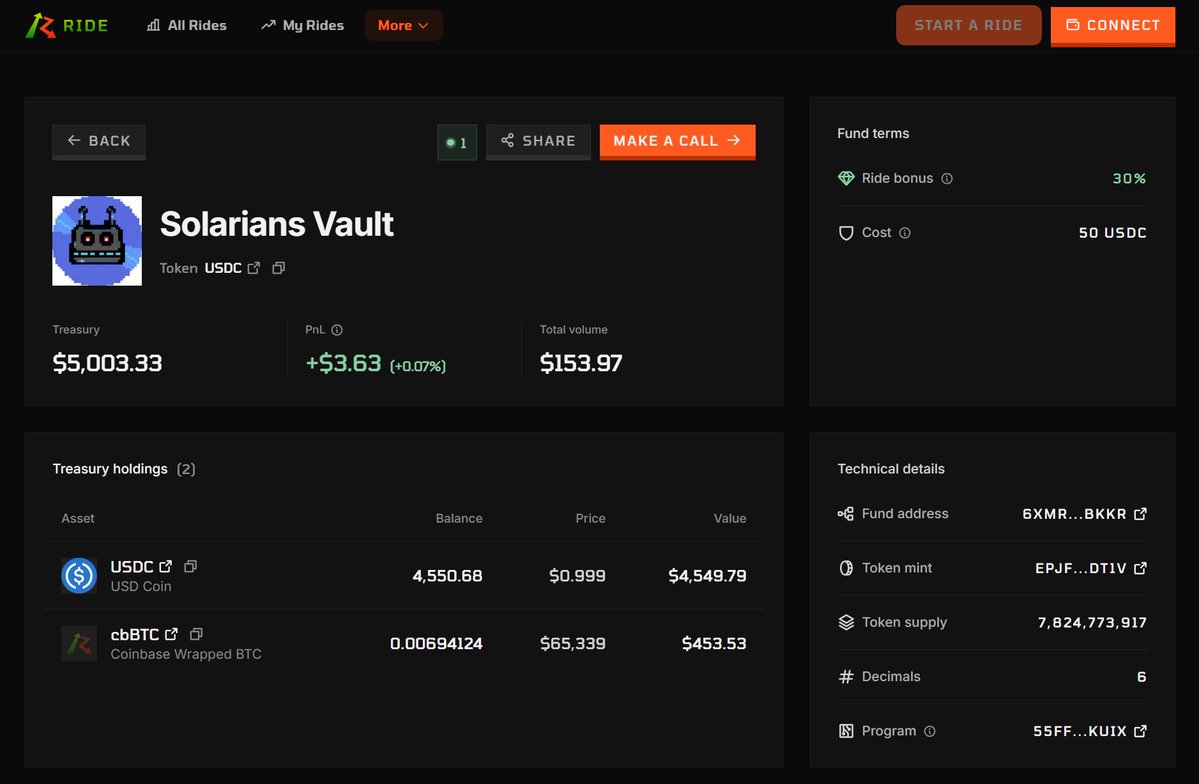
Task: Copy cbBTC asset address
Action: click(197, 634)
